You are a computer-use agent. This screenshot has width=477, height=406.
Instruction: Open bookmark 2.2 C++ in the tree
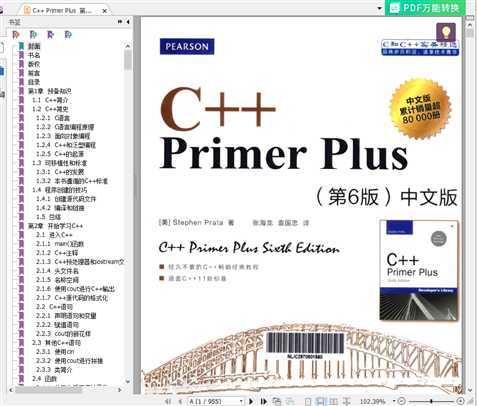tap(54, 307)
